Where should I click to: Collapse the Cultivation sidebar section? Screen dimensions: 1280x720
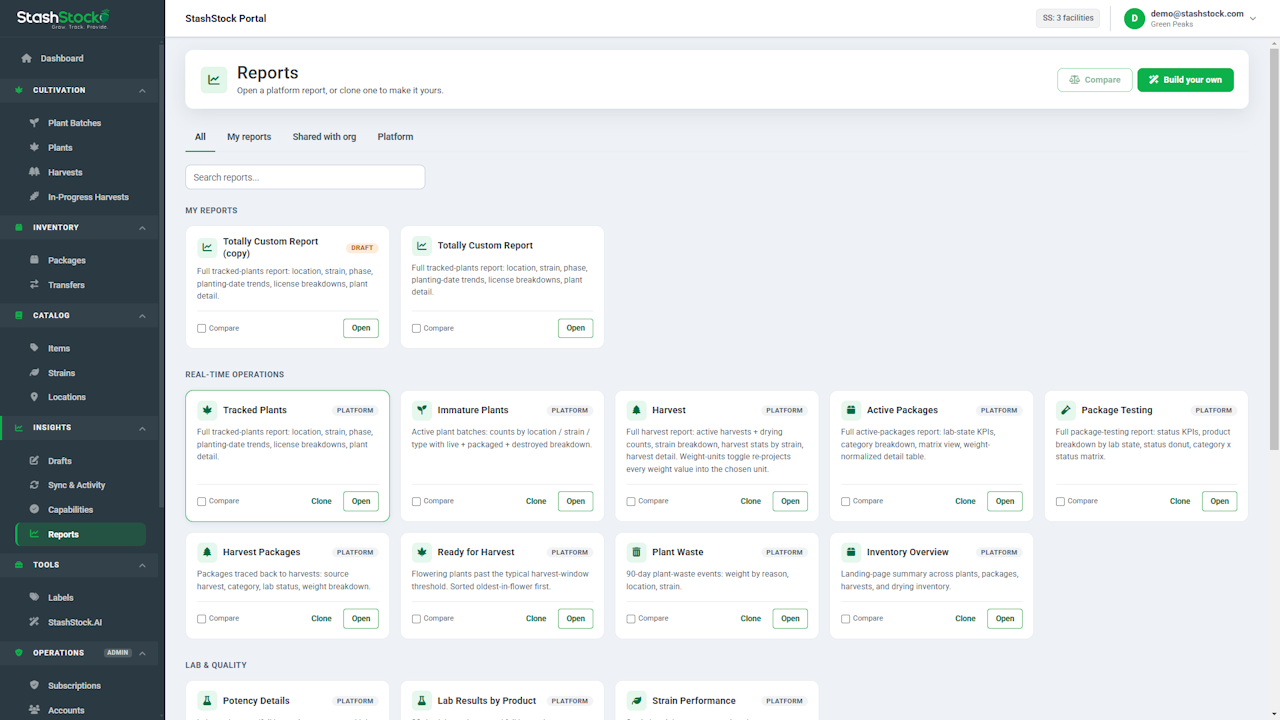click(142, 90)
